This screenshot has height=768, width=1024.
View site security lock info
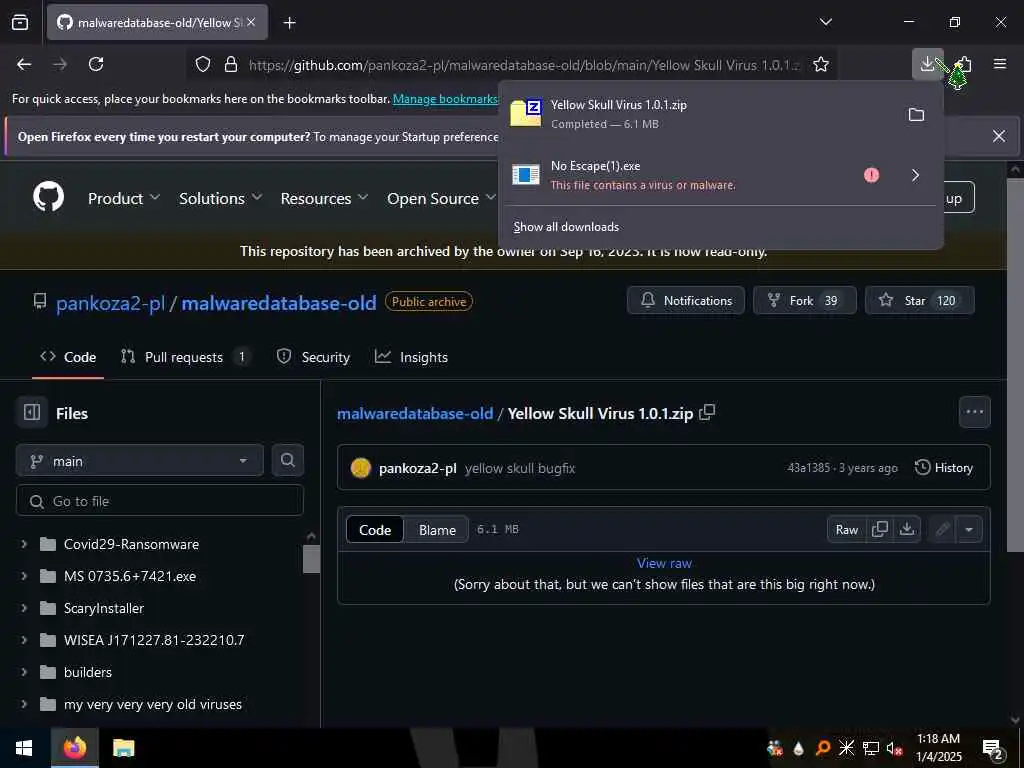click(231, 64)
